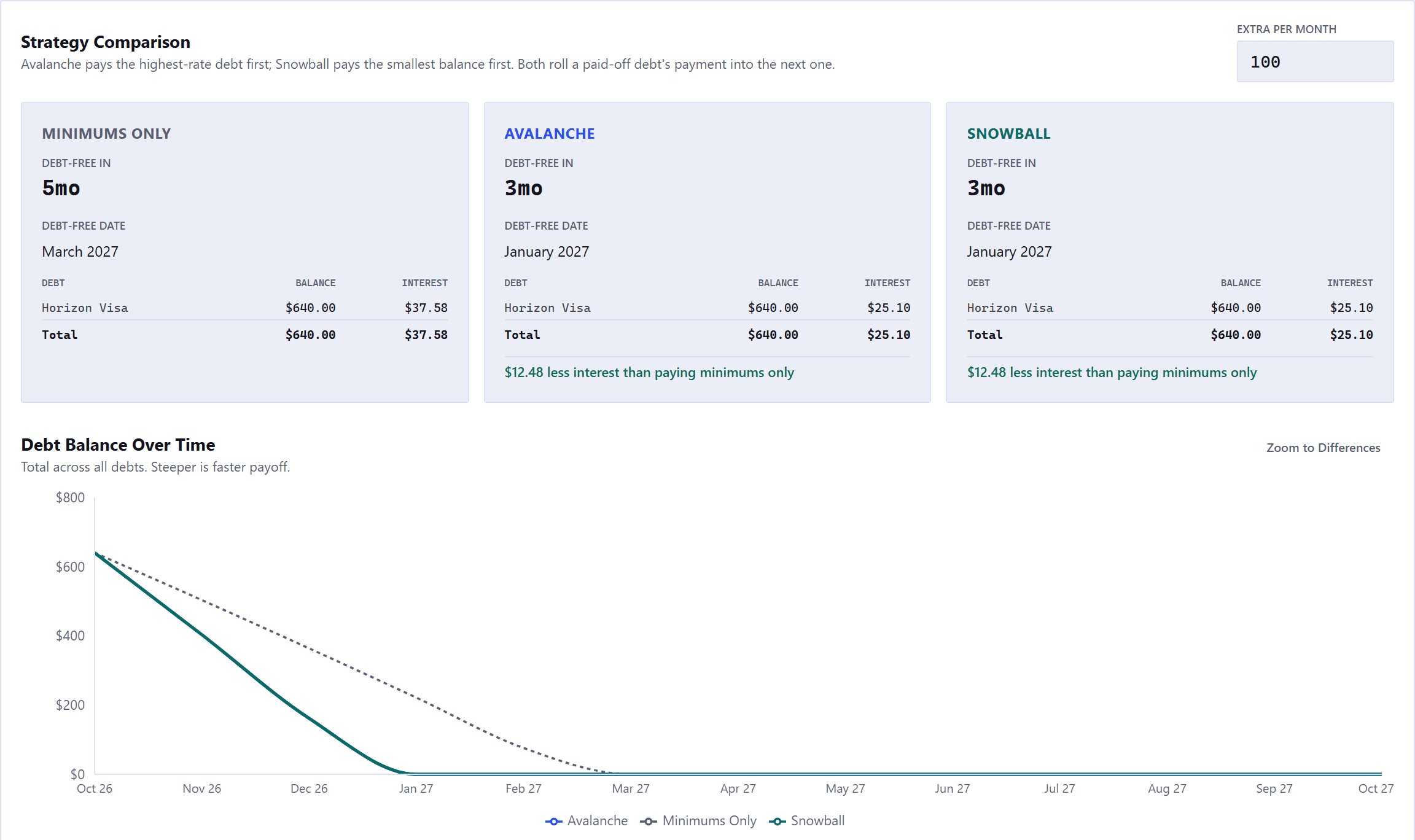This screenshot has height=840, width=1415.
Task: Click the Extra Per Month input field
Action: (x=1315, y=61)
